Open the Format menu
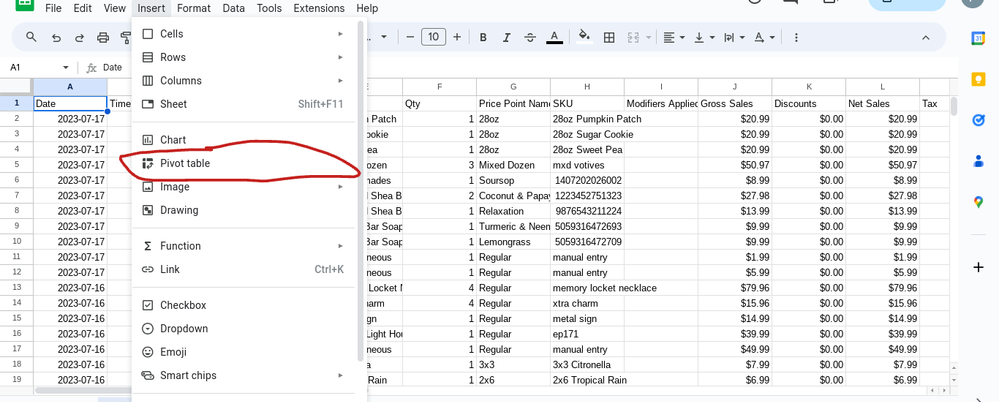999x402 pixels. (194, 8)
